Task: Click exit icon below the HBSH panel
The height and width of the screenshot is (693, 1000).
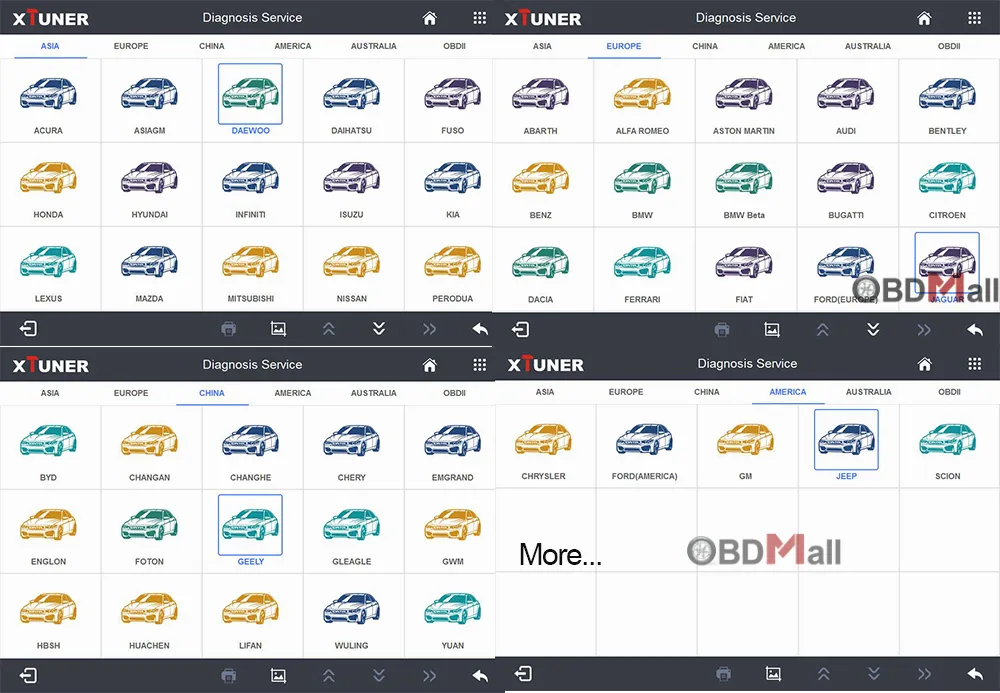Action: [28, 676]
